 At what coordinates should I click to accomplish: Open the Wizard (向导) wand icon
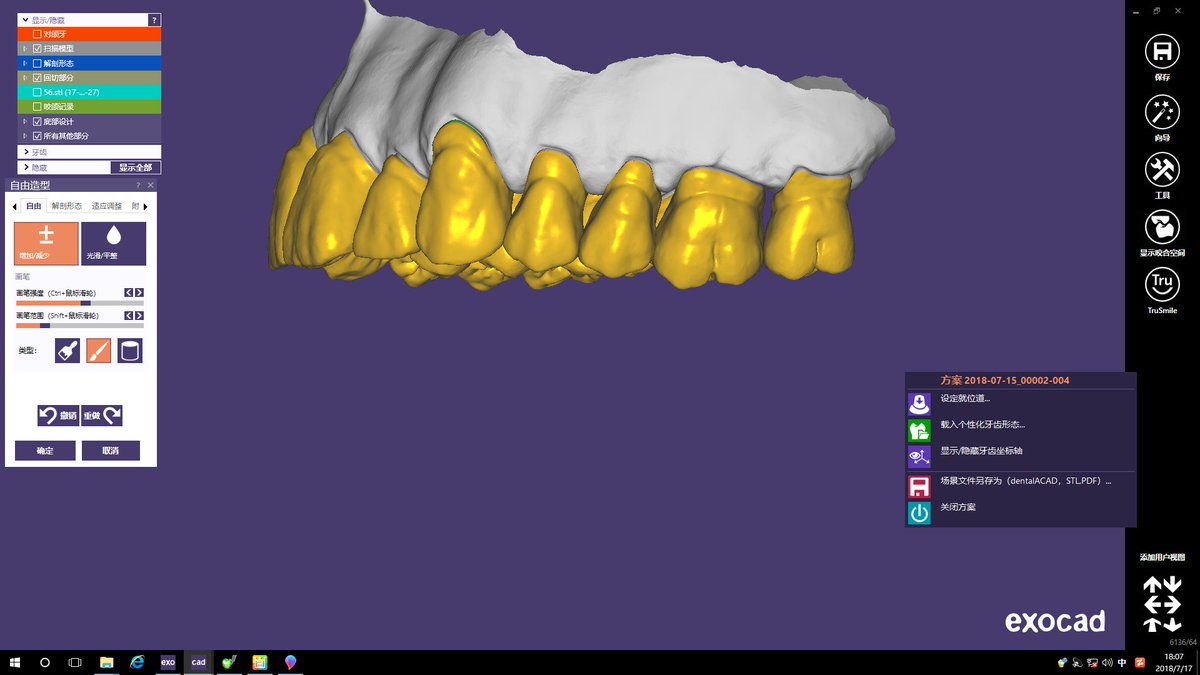(x=1162, y=110)
